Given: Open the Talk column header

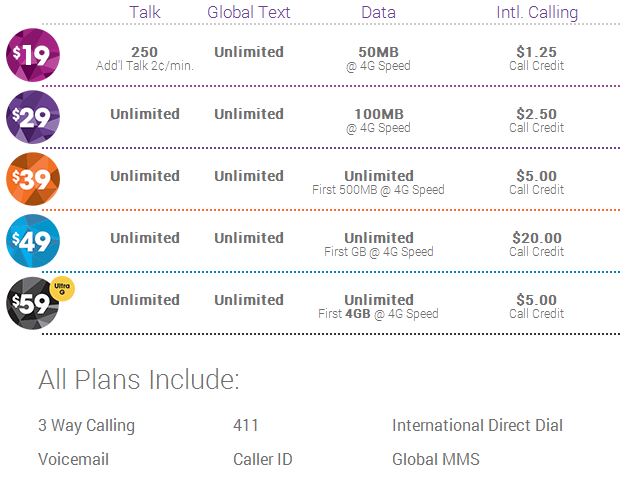Looking at the screenshot, I should coord(145,12).
